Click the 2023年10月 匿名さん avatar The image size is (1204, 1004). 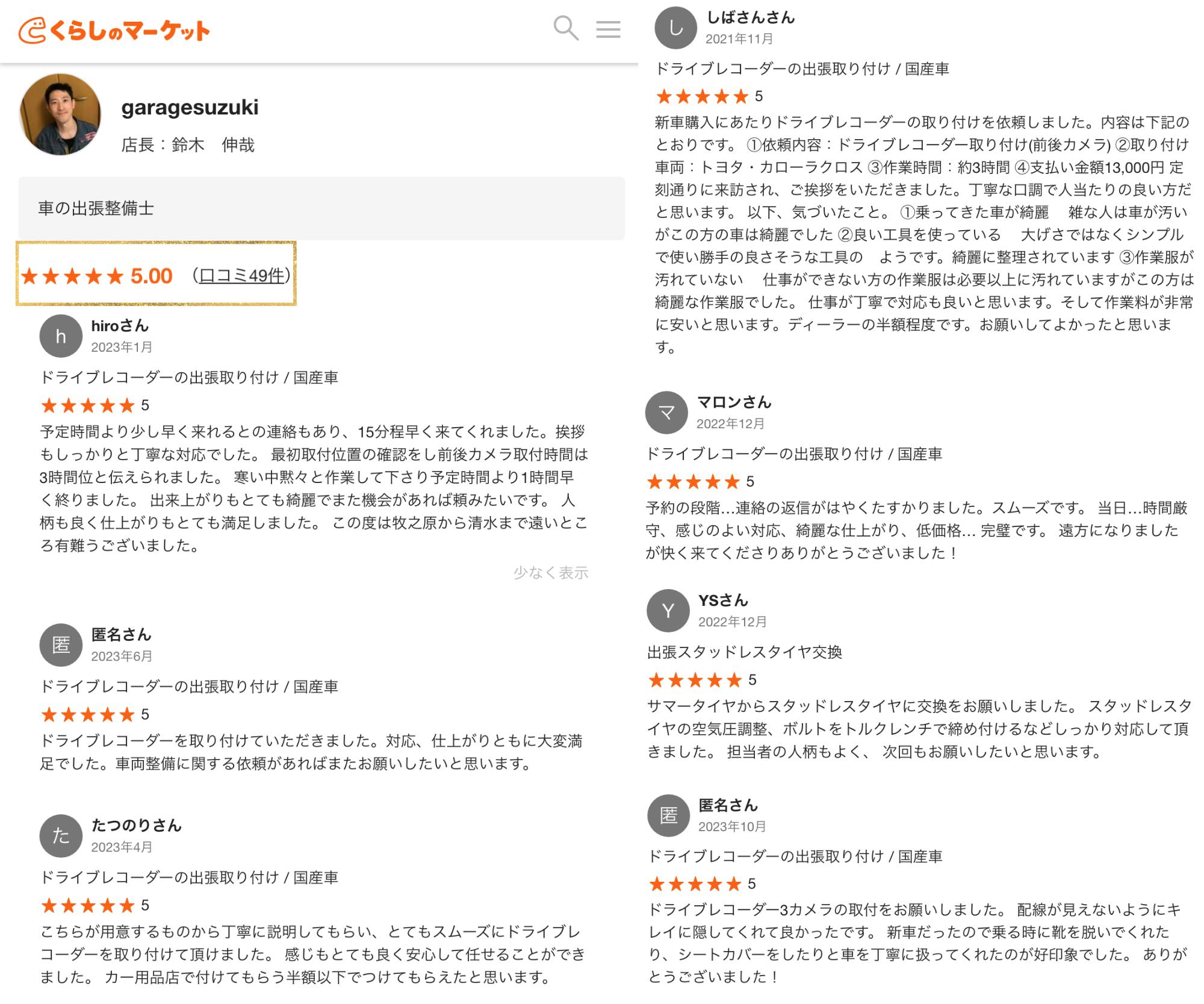click(x=668, y=815)
